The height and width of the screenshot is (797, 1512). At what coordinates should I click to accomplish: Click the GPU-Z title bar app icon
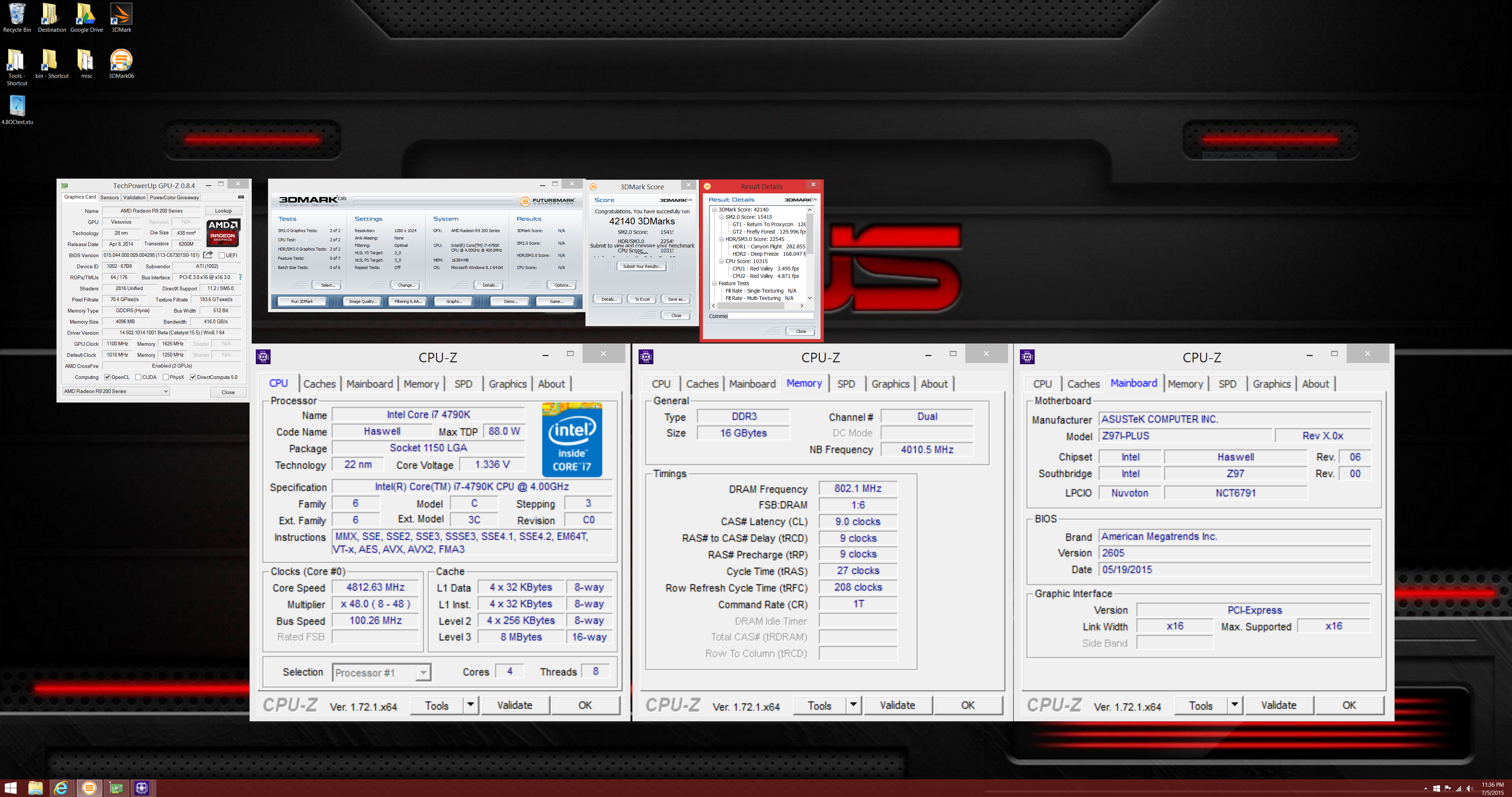tap(65, 186)
